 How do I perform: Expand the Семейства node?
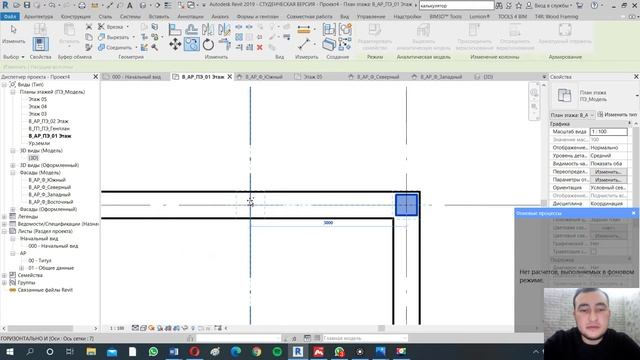[x=4, y=276]
